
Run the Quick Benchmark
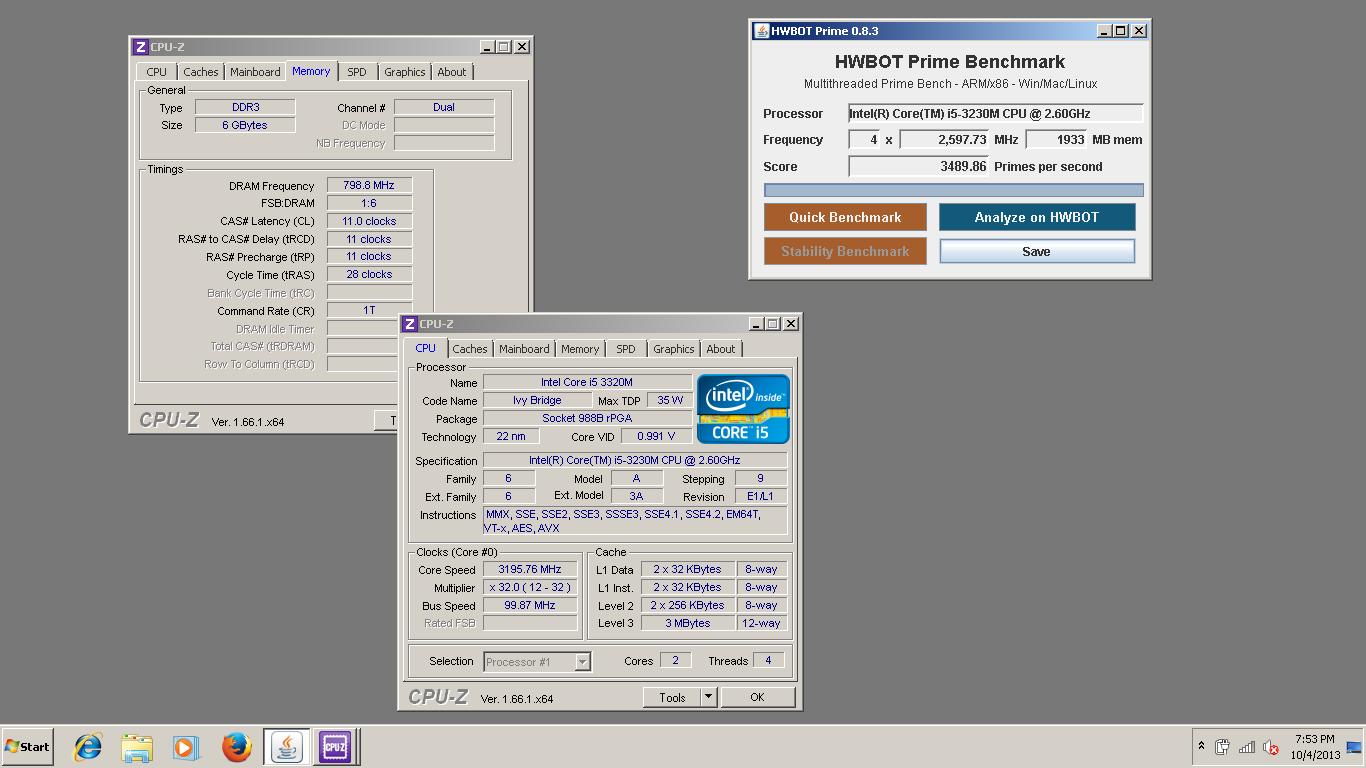(x=845, y=217)
